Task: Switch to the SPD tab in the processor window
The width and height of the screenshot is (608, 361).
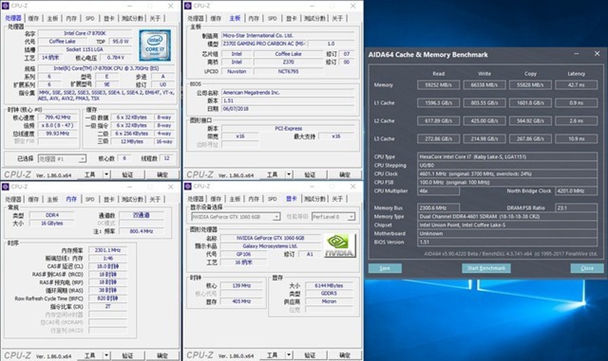Action: tap(90, 18)
